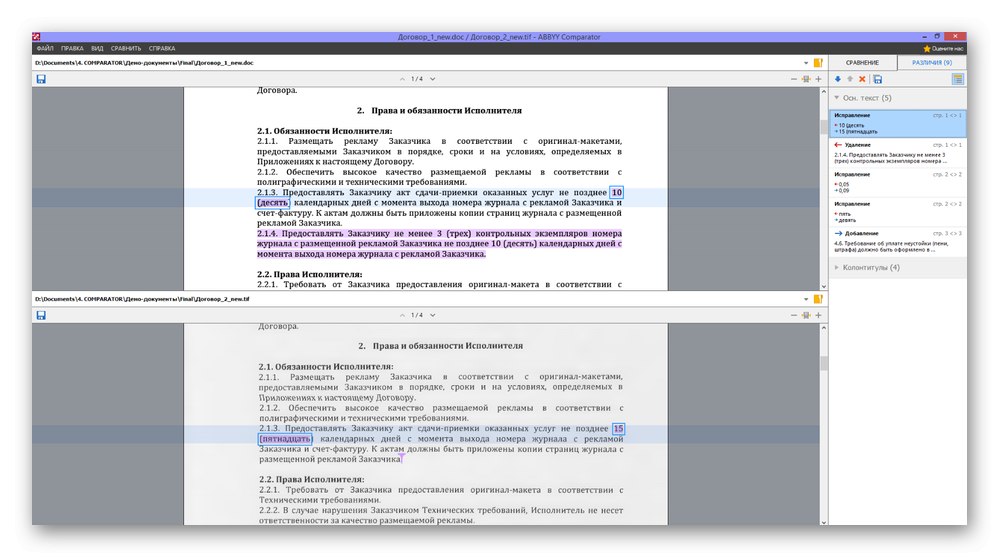Open file browse icon for Договор_2_new.tif
Viewport: 999px width, 557px height.
point(818,299)
